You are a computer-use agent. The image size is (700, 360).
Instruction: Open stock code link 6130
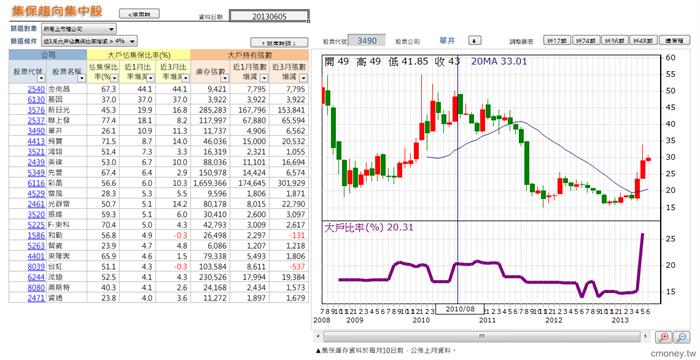click(36, 99)
